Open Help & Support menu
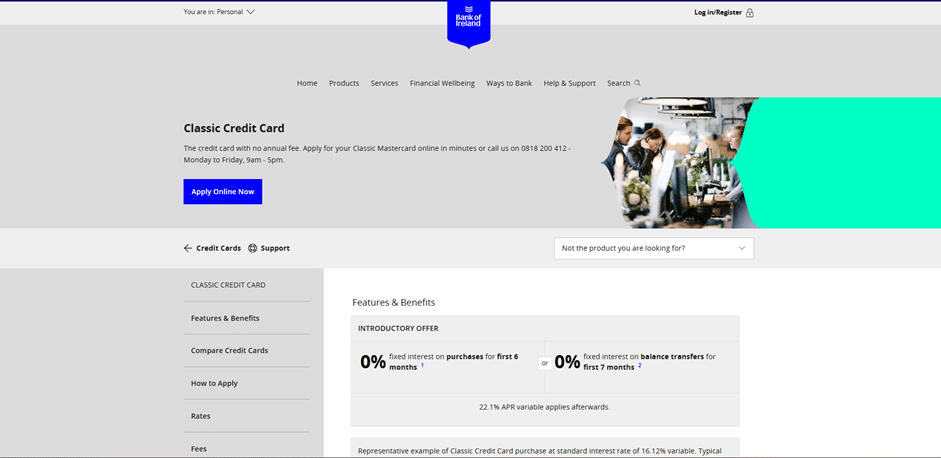The height and width of the screenshot is (458, 941). tap(569, 83)
